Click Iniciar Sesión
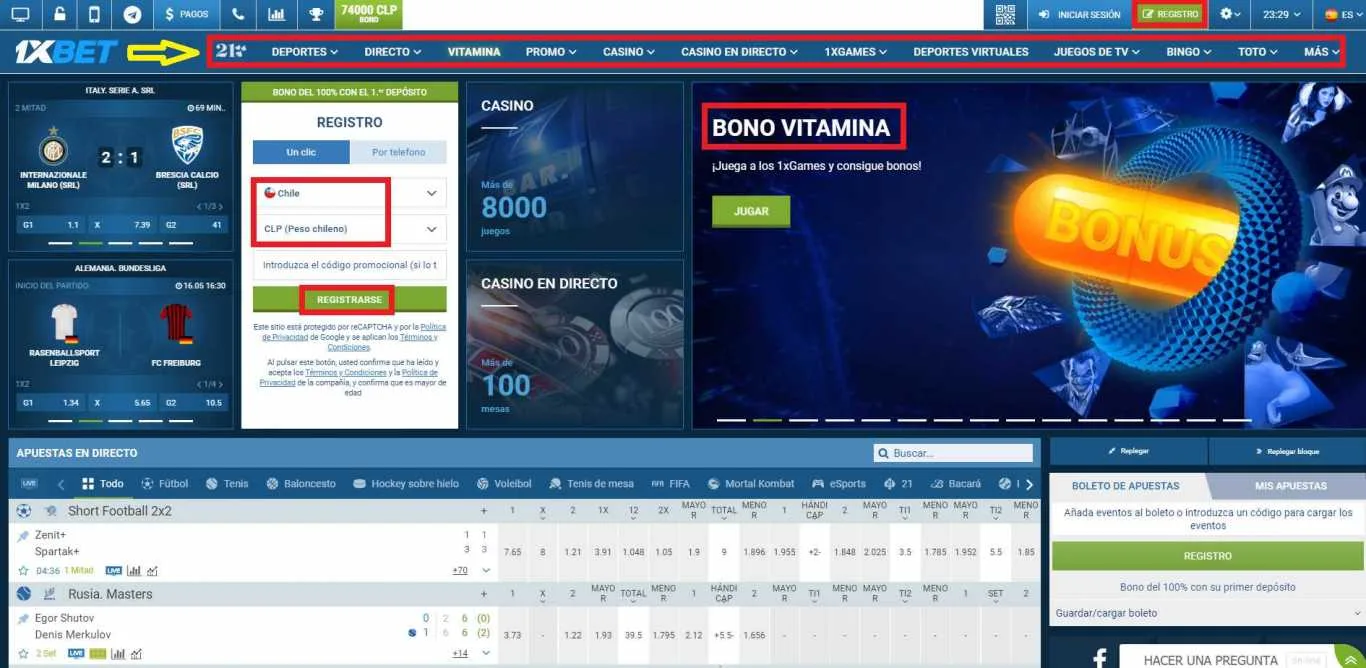This screenshot has height=668, width=1366. pos(1079,15)
